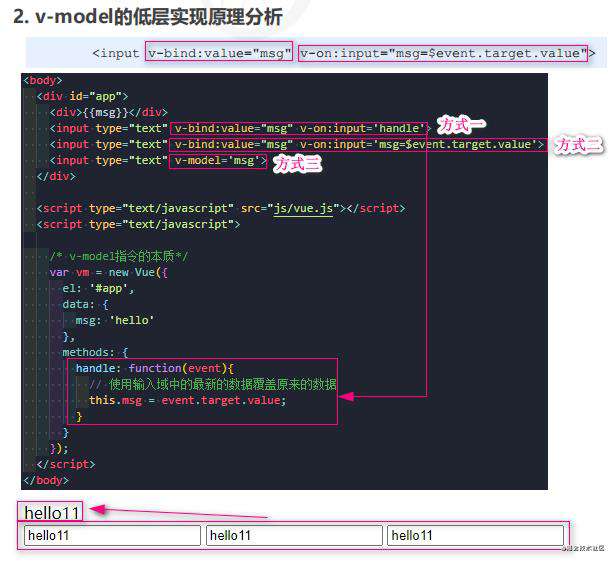Click the code line "msg: 'hello'"
Screen dimensions: 616x562
pyautogui.click(x=114, y=320)
